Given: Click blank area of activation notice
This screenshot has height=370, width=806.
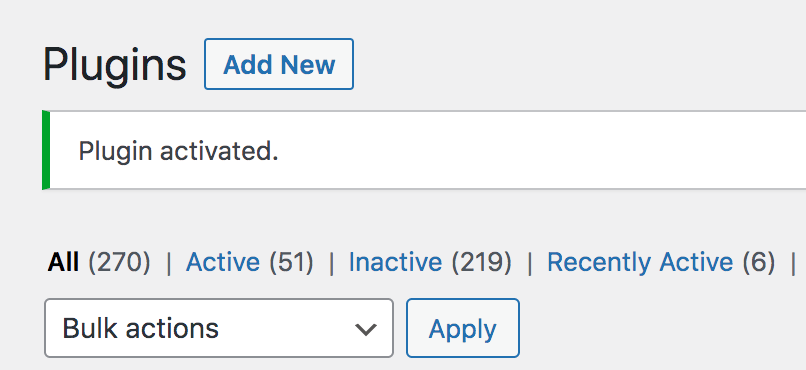Looking at the screenshot, I should 540,150.
